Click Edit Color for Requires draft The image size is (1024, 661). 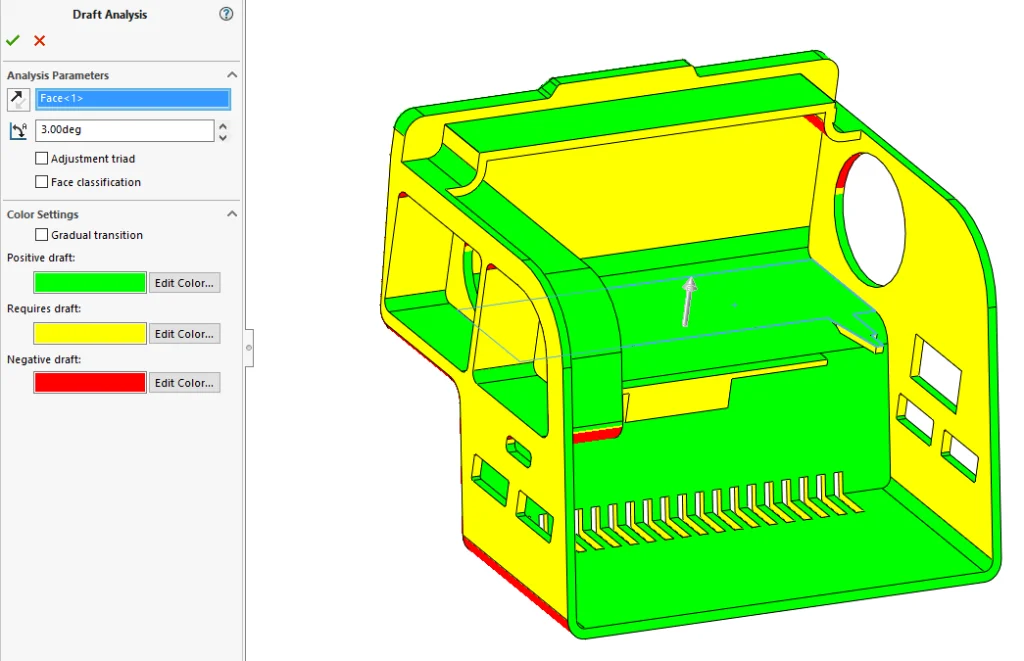184,334
